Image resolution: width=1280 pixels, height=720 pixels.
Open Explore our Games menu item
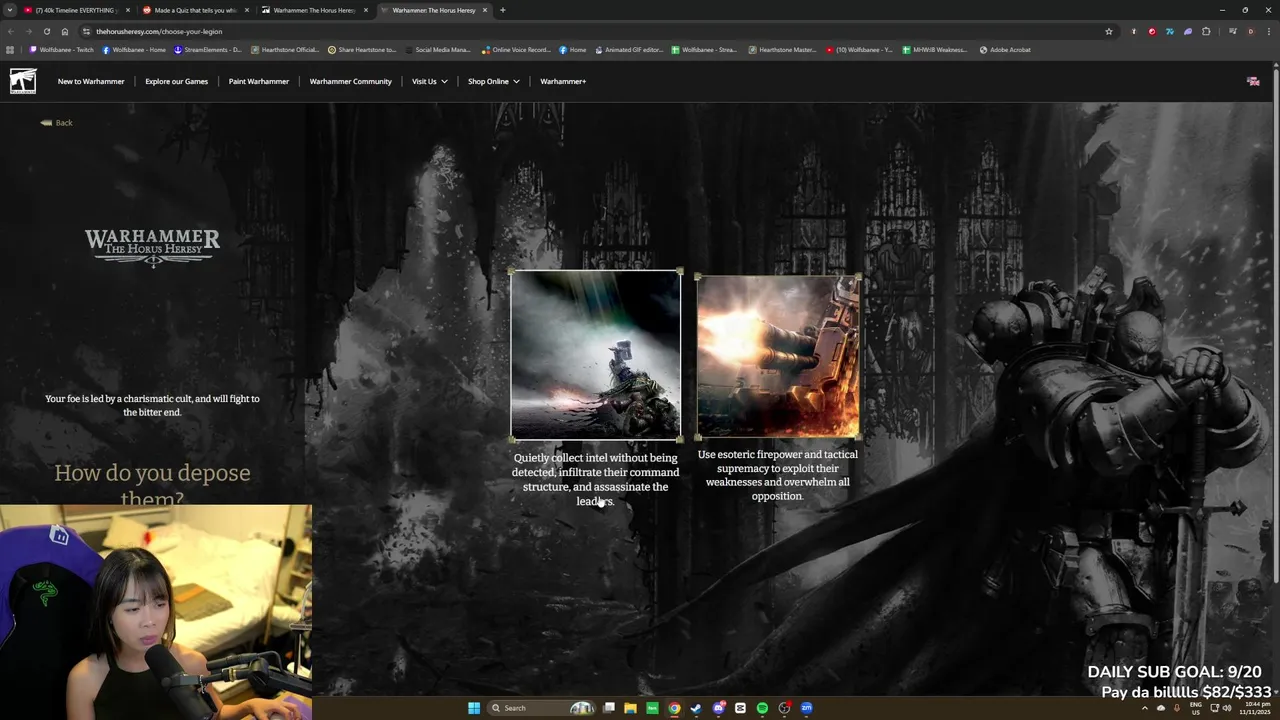point(176,81)
